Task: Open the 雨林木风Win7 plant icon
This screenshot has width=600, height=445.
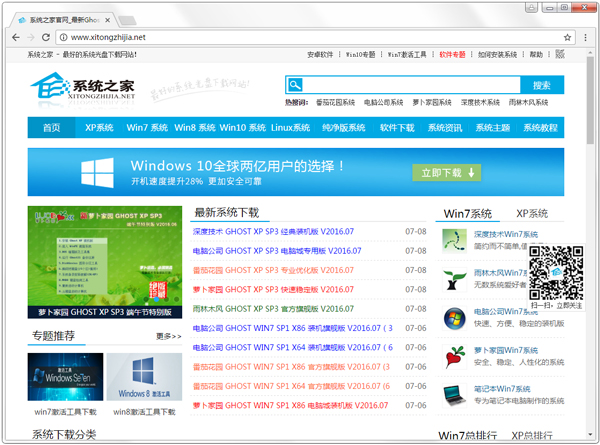Action: point(454,279)
